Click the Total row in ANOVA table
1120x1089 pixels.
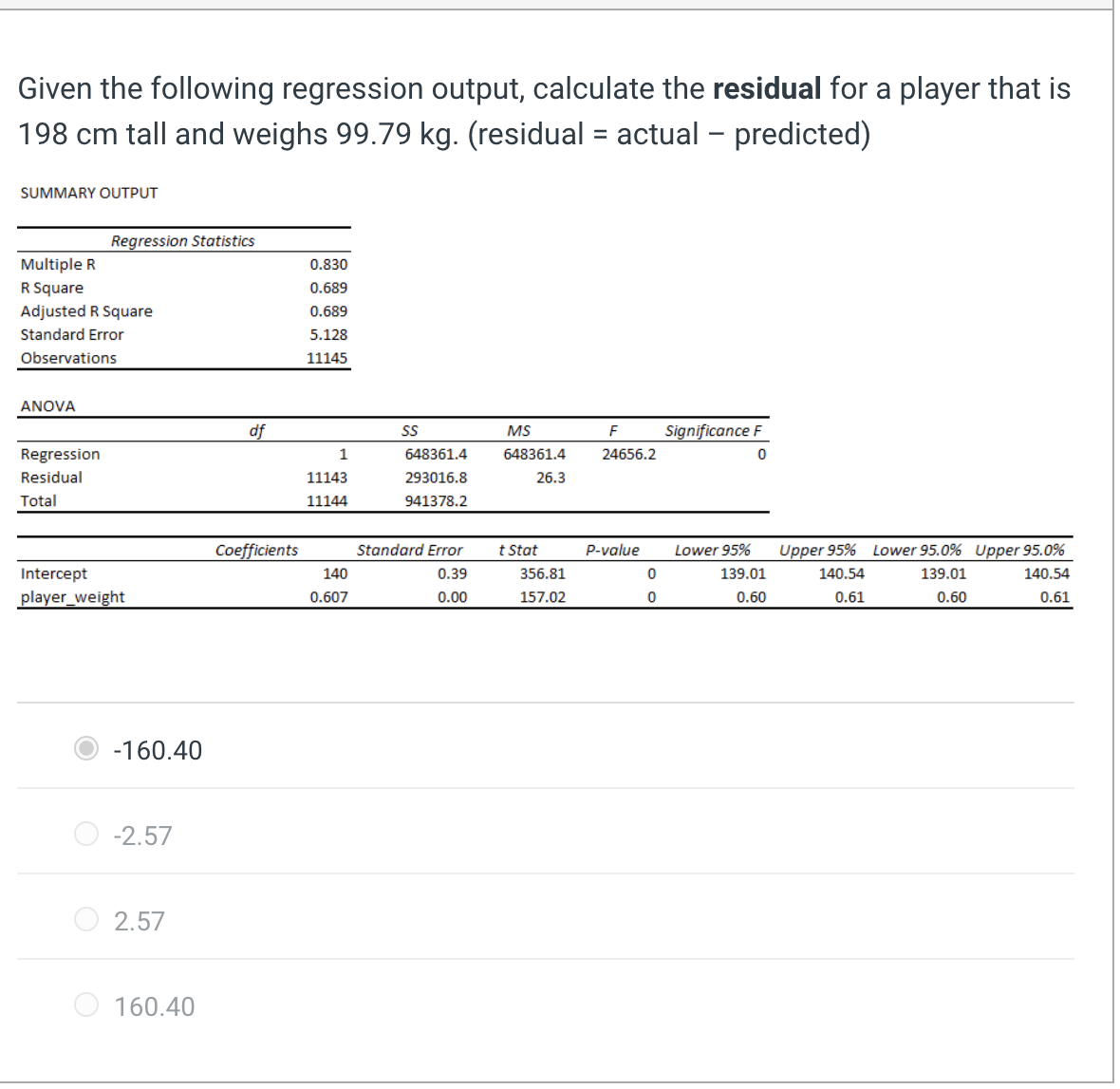click(40, 501)
